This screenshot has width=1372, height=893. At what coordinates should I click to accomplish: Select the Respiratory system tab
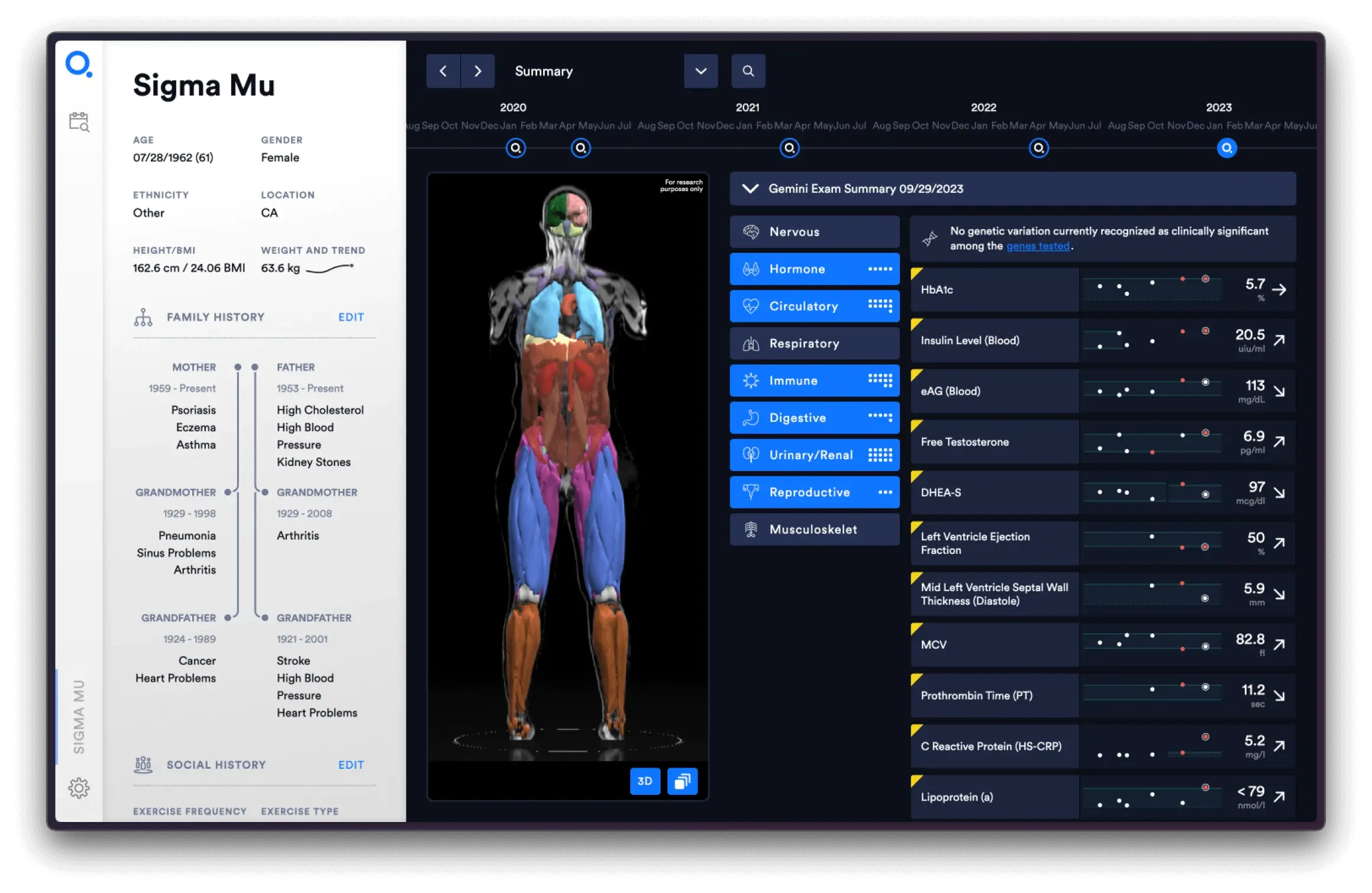click(814, 343)
